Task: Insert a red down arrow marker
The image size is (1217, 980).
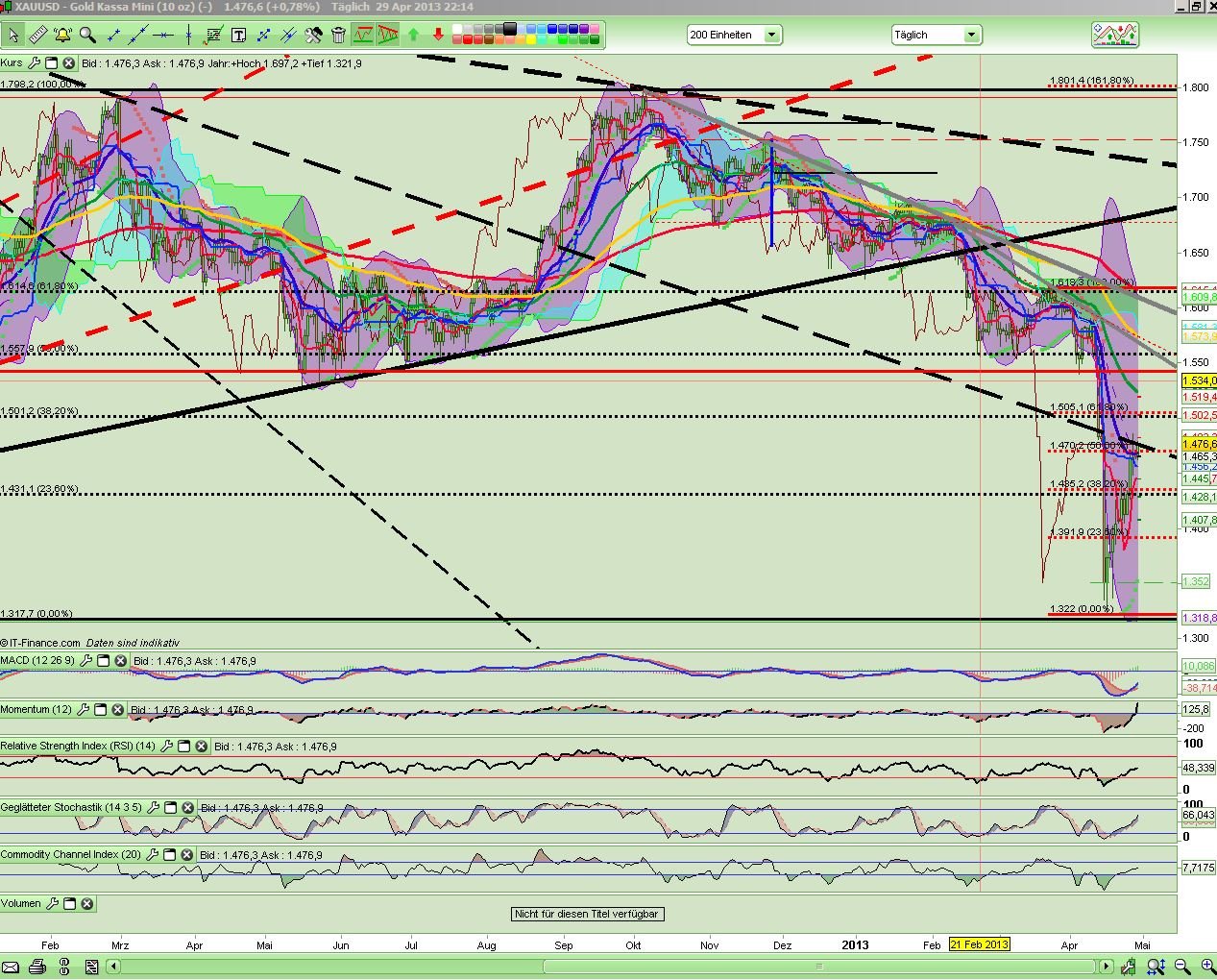Action: tap(438, 36)
